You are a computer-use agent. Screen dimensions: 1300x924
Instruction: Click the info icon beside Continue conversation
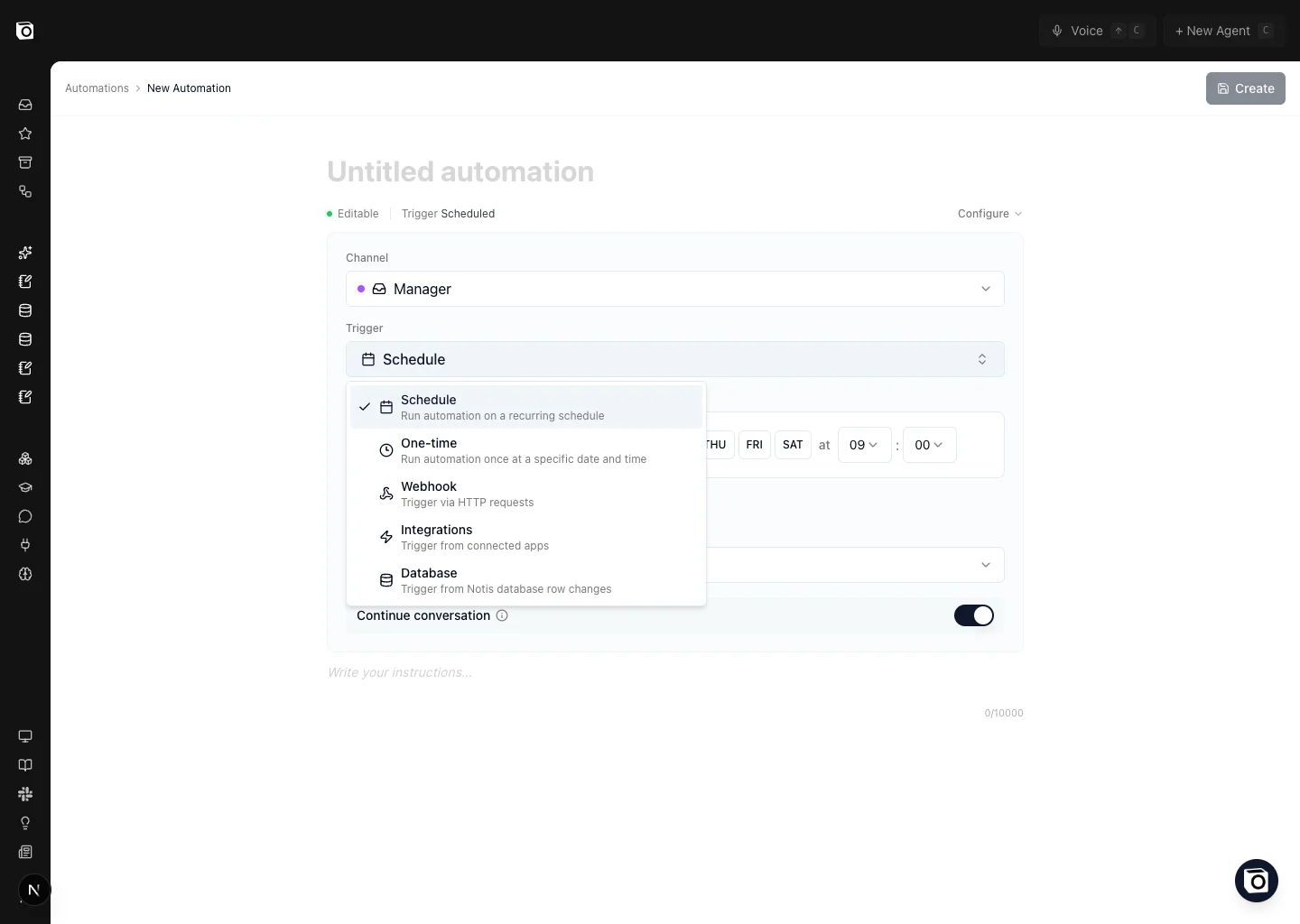pos(502,615)
